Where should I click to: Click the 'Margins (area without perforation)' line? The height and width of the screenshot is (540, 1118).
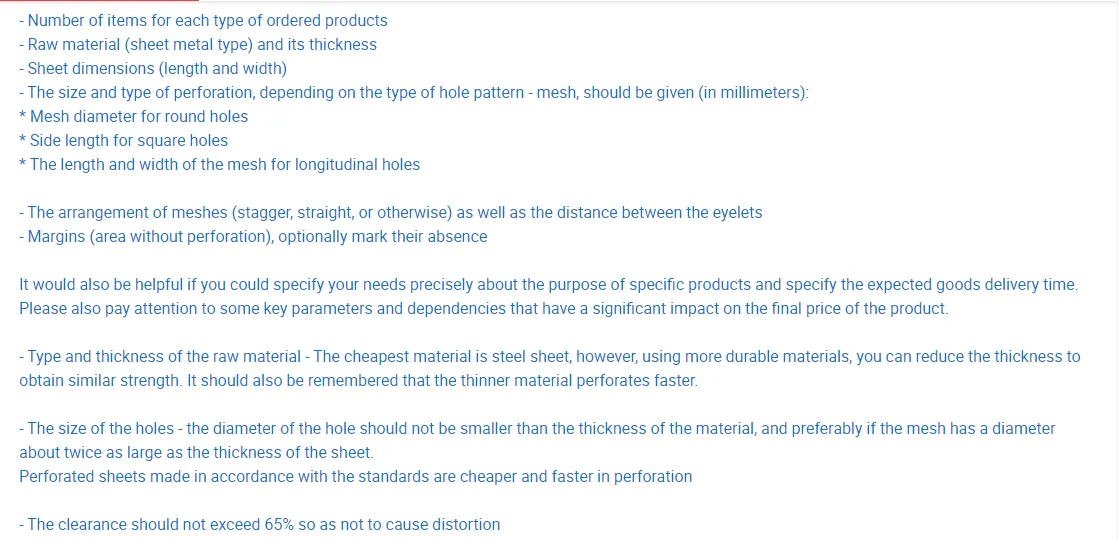click(253, 237)
